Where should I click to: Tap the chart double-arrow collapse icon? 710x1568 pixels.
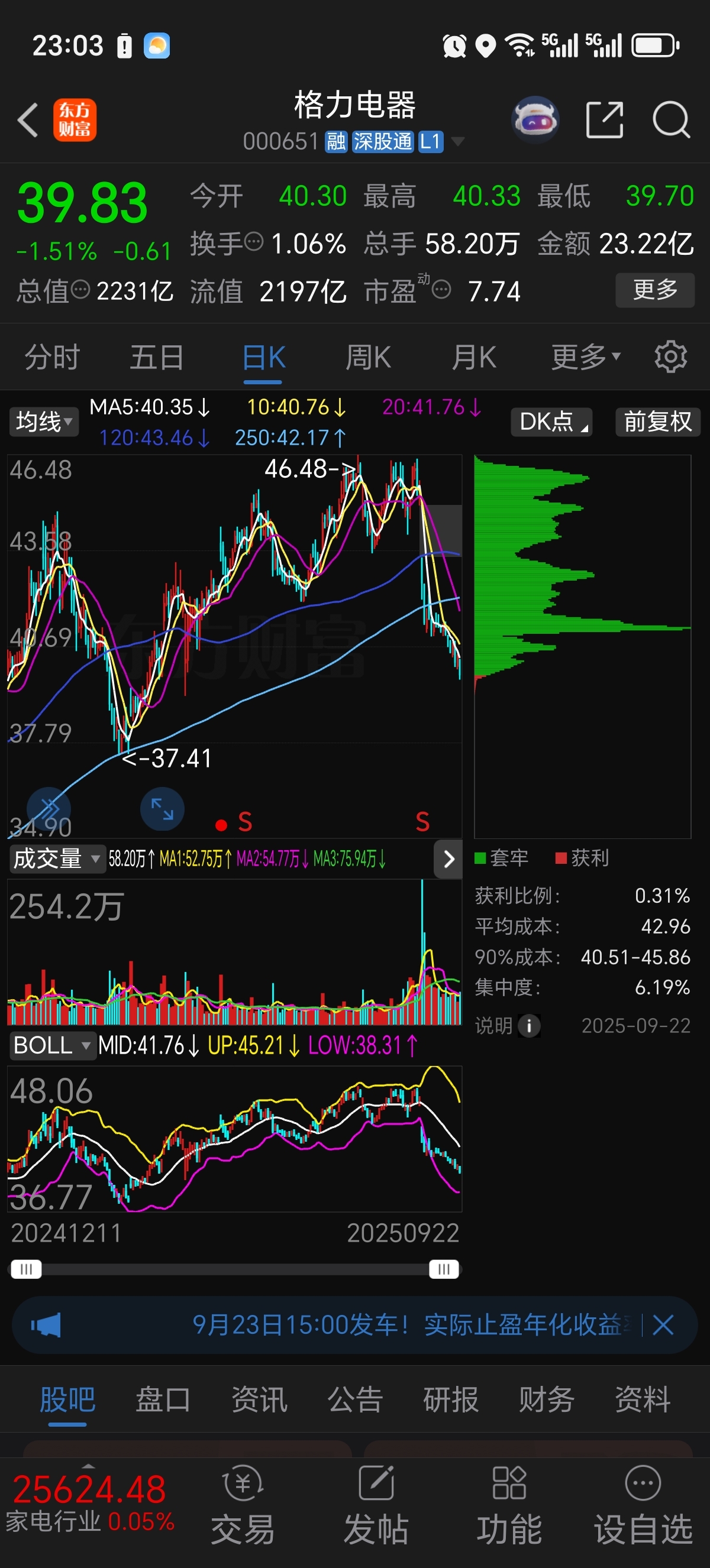49,809
